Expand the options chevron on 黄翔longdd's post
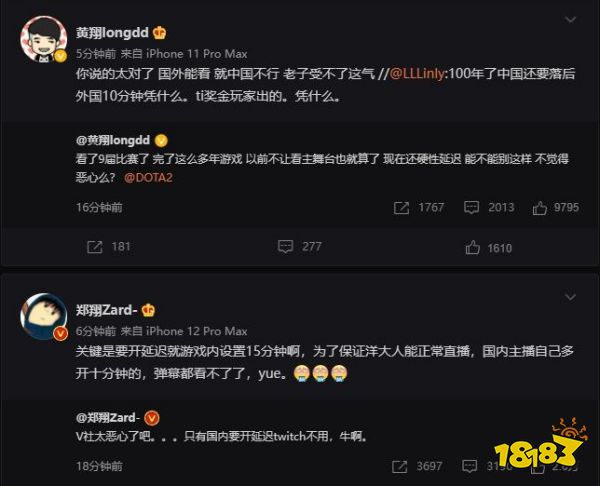This screenshot has height=486, width=600. pos(570,20)
